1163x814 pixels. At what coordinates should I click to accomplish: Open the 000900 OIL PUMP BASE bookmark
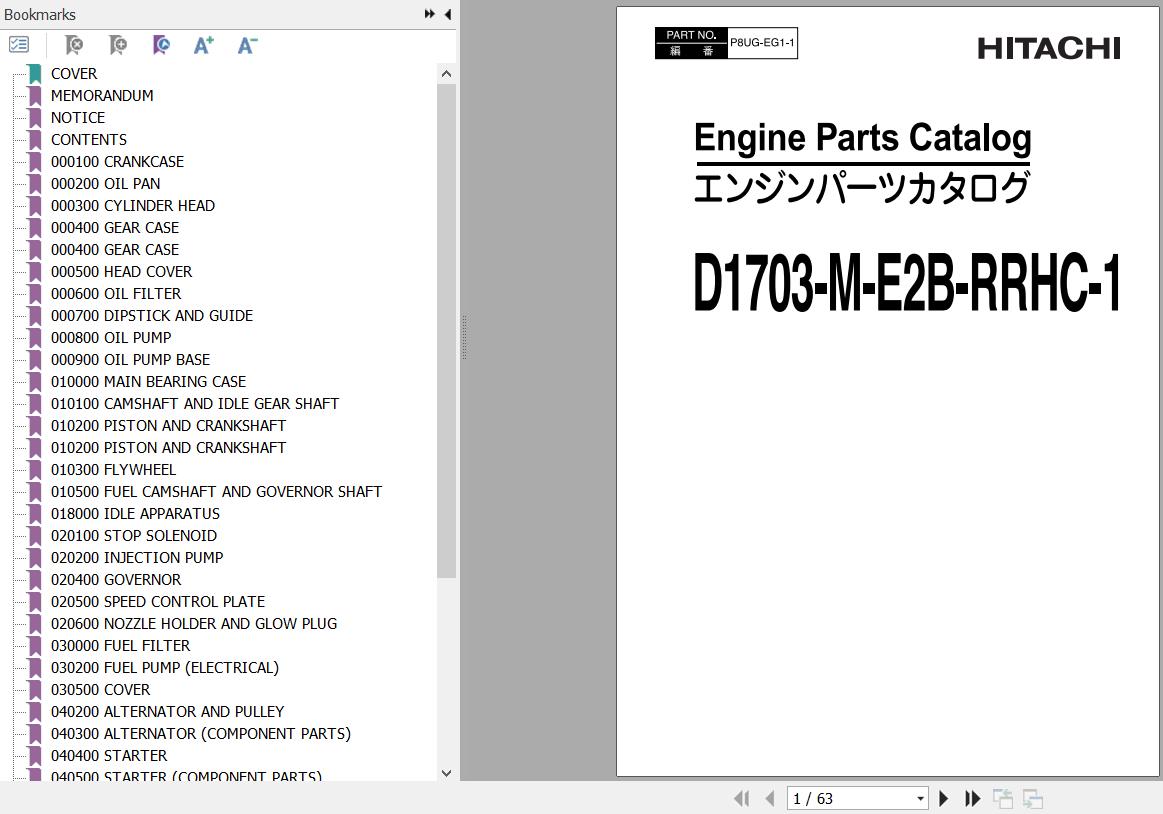[x=131, y=360]
